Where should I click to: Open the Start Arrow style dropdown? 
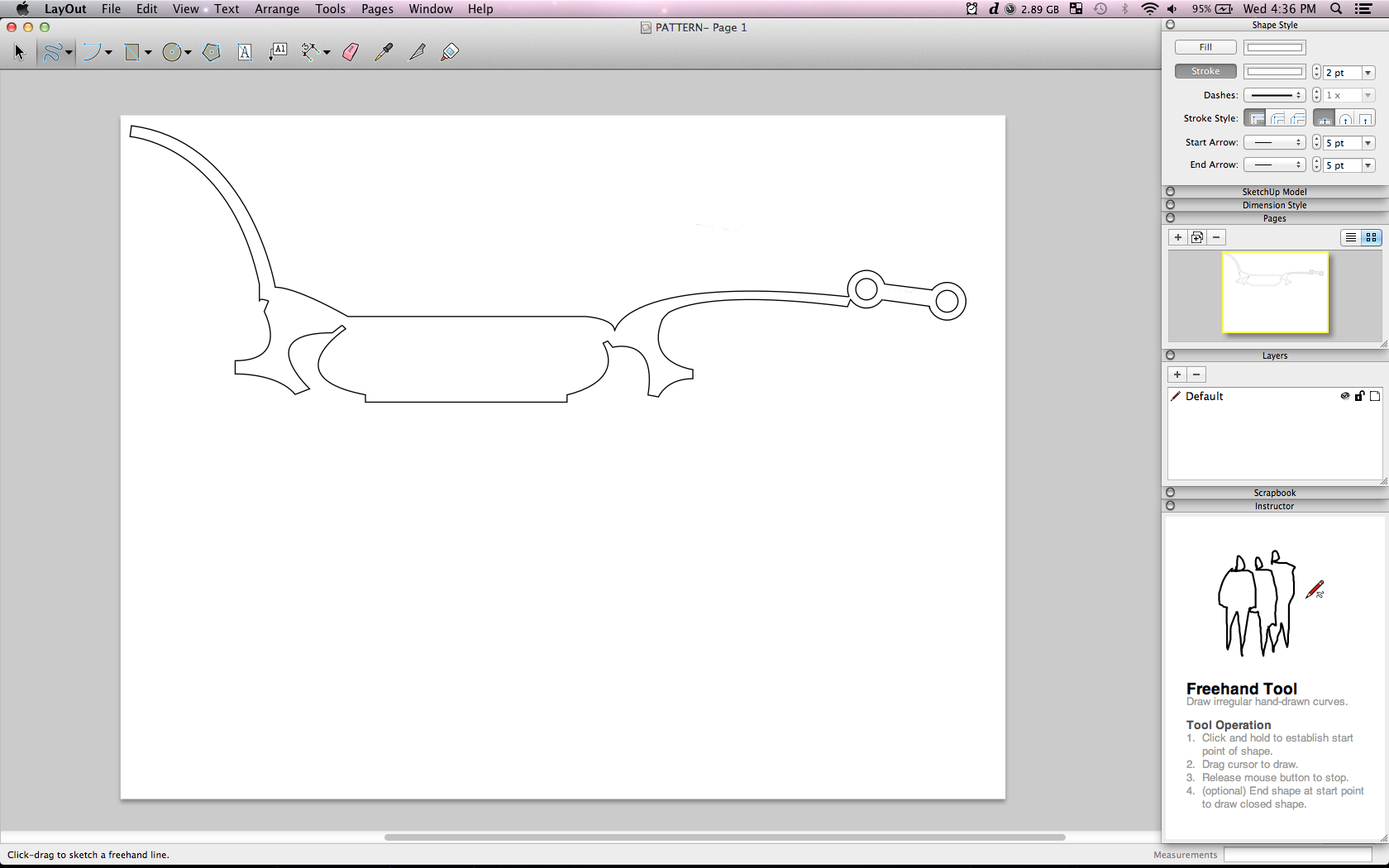[x=1274, y=142]
